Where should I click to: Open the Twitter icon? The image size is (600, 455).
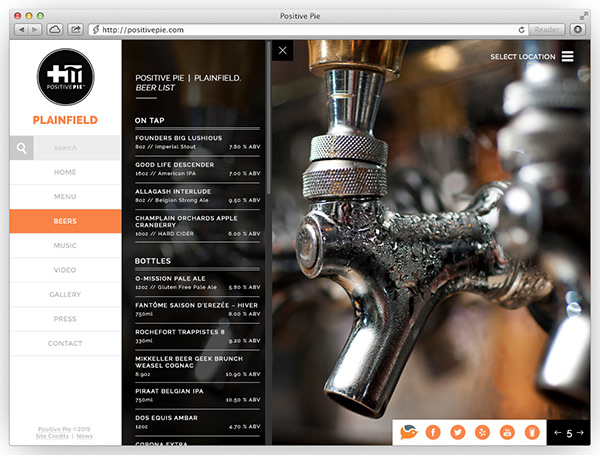coord(458,432)
